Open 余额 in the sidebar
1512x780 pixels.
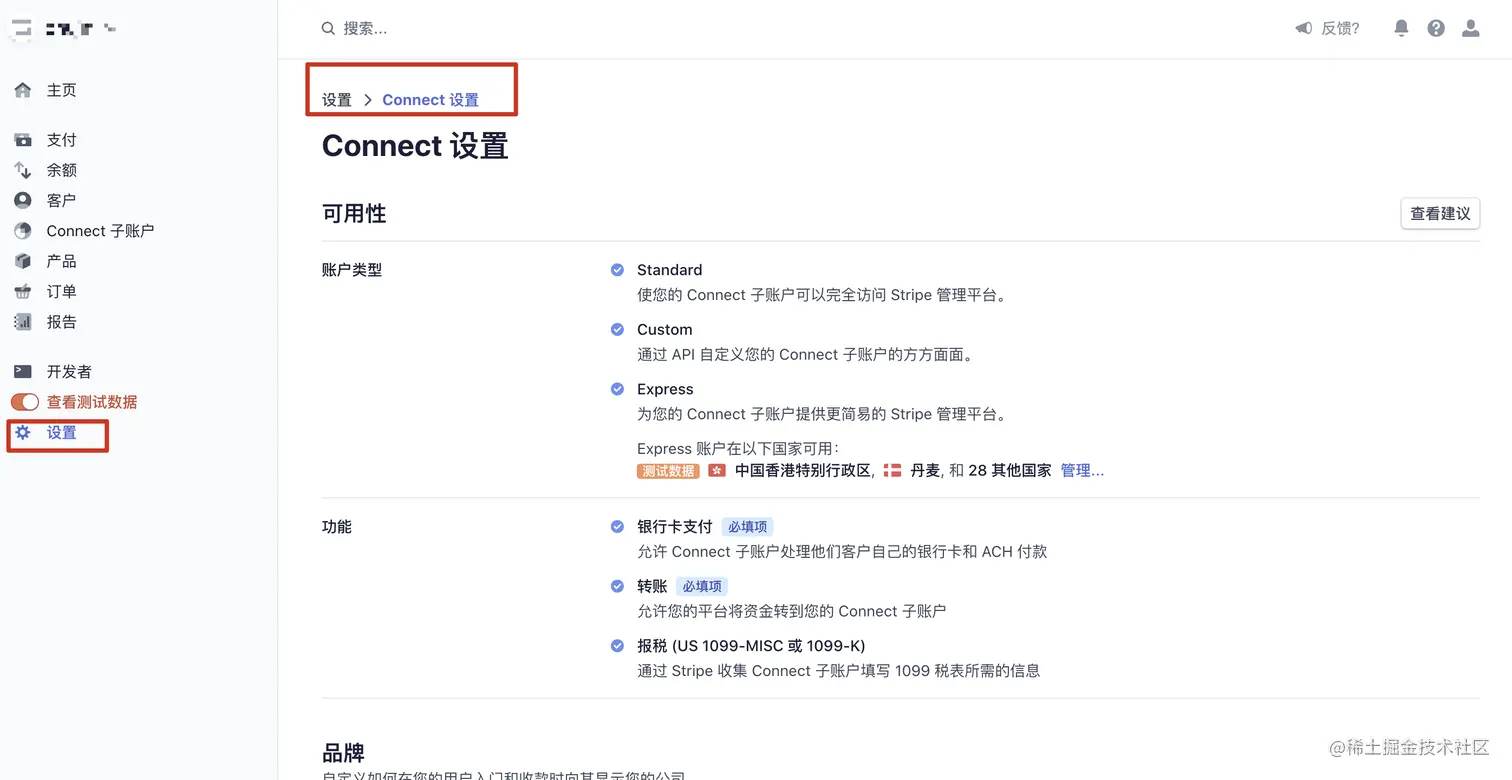[61, 170]
